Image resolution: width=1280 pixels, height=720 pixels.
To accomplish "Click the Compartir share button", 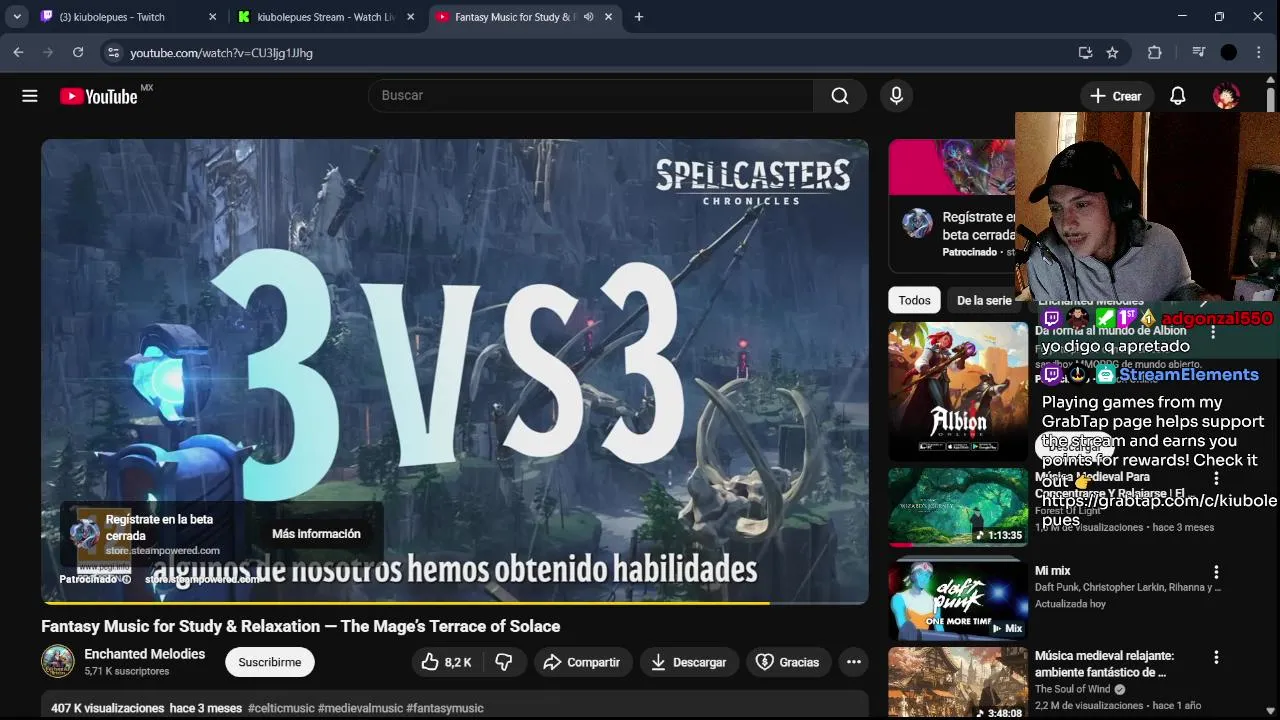I will point(582,662).
